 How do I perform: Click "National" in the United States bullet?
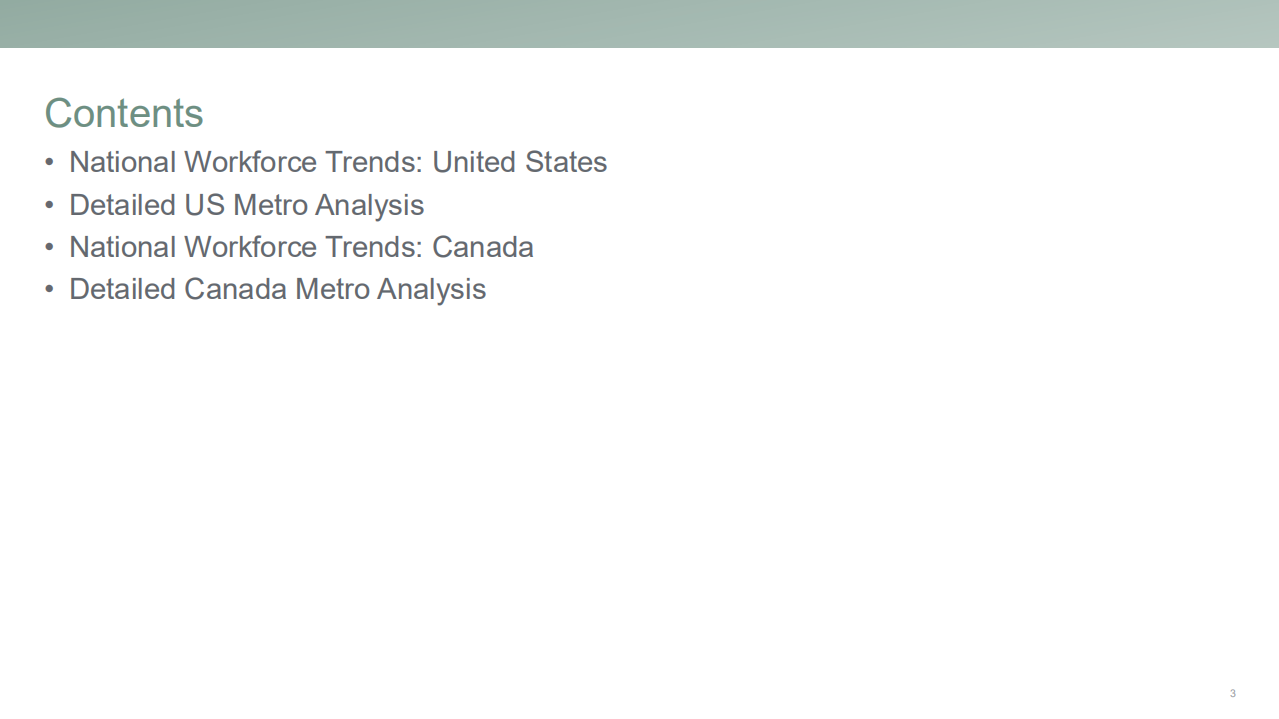[x=122, y=162]
